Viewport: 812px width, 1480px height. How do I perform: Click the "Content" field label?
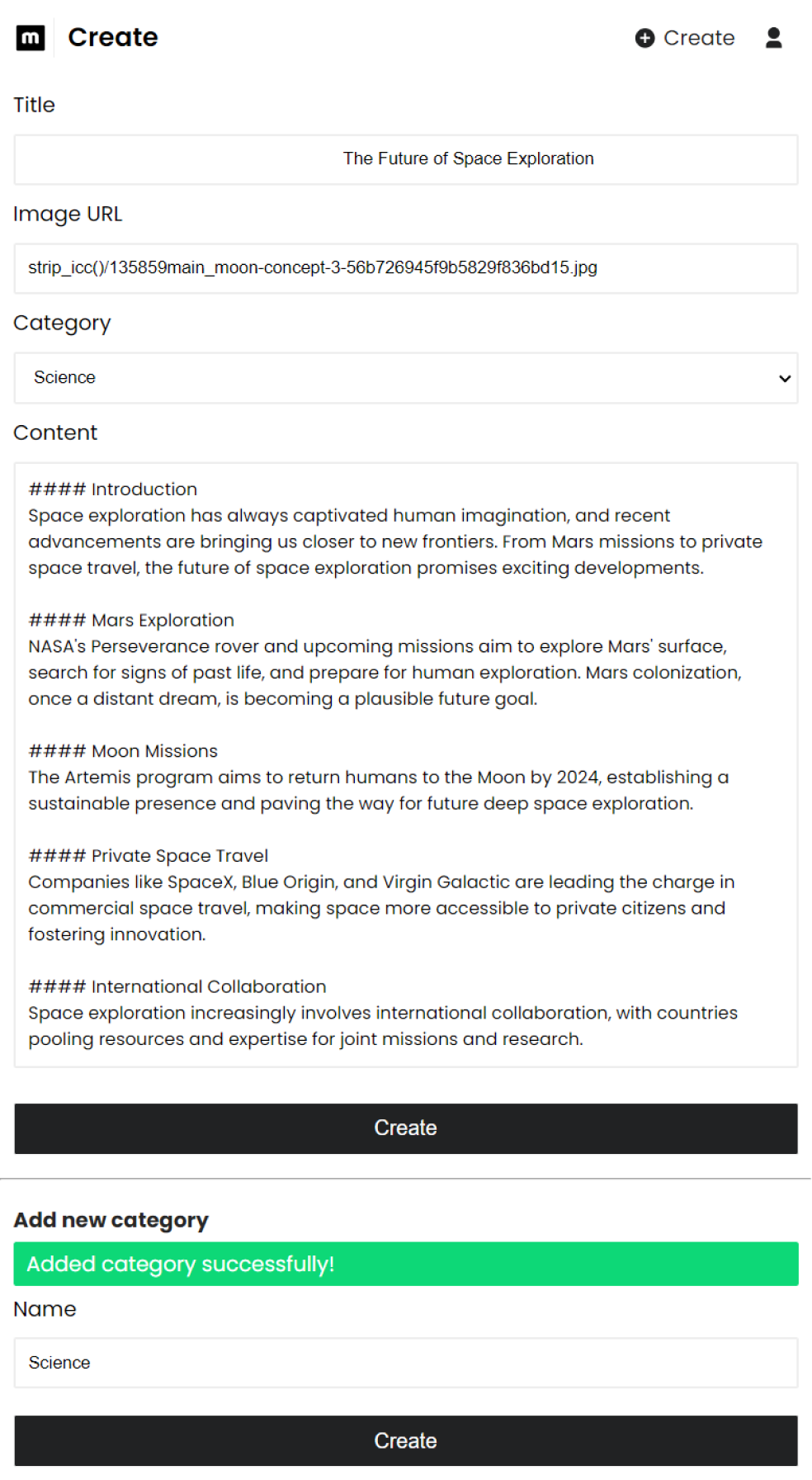[x=55, y=433]
